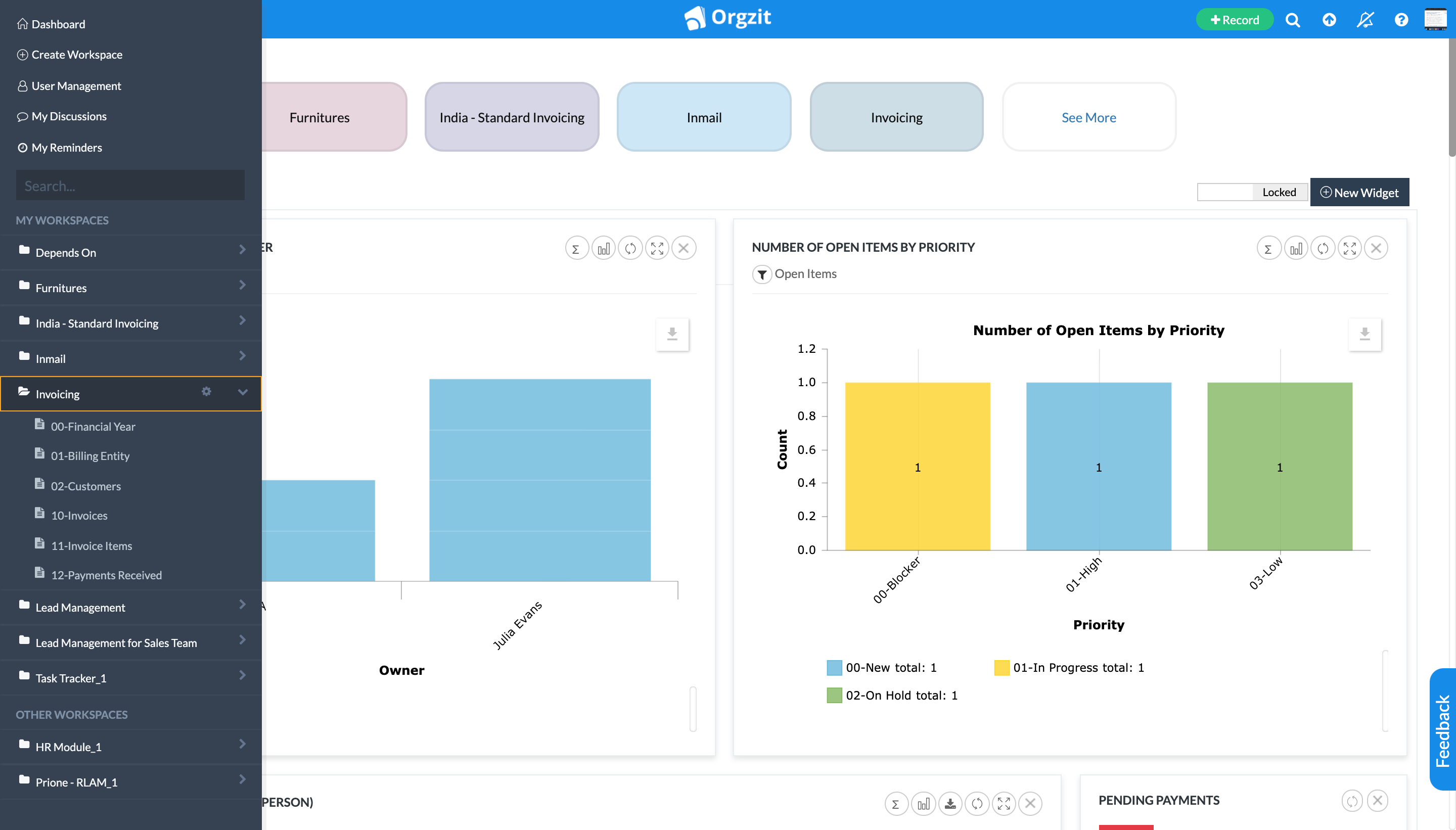The width and height of the screenshot is (1456, 830).
Task: Open 11-Invoice Items app
Action: [84, 545]
